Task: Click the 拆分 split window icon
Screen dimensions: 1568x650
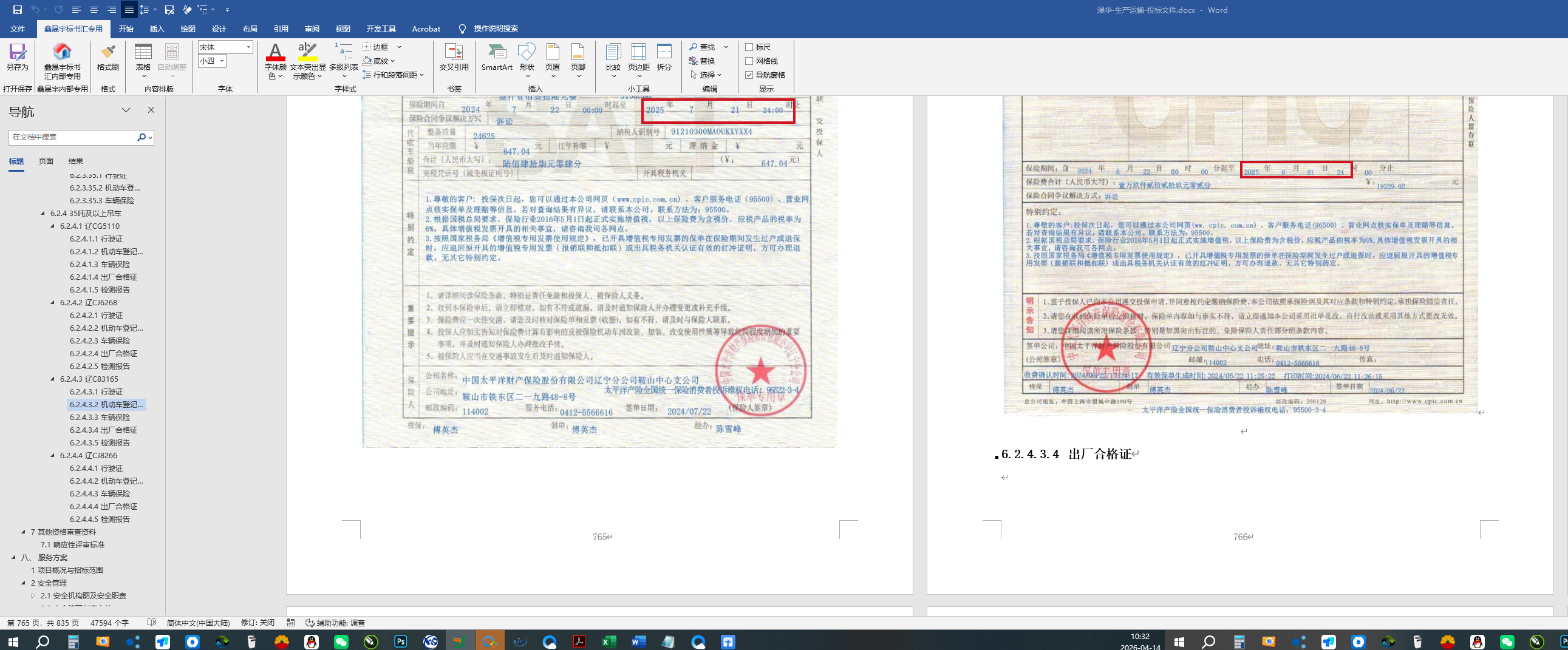Action: click(664, 58)
